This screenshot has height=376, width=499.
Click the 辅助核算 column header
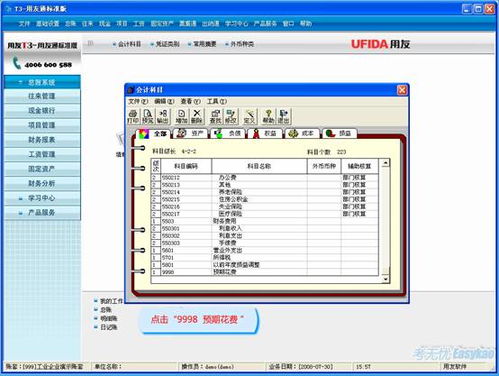(360, 166)
